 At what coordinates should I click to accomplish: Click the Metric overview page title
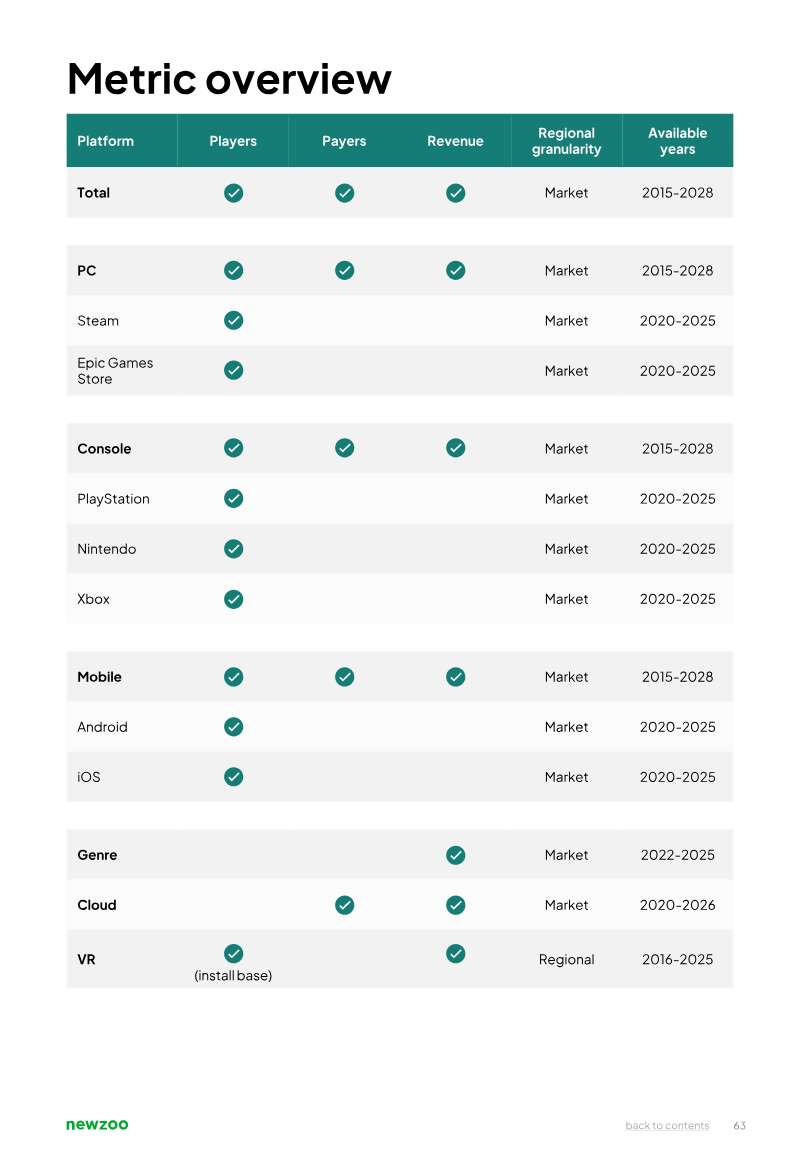click(229, 79)
